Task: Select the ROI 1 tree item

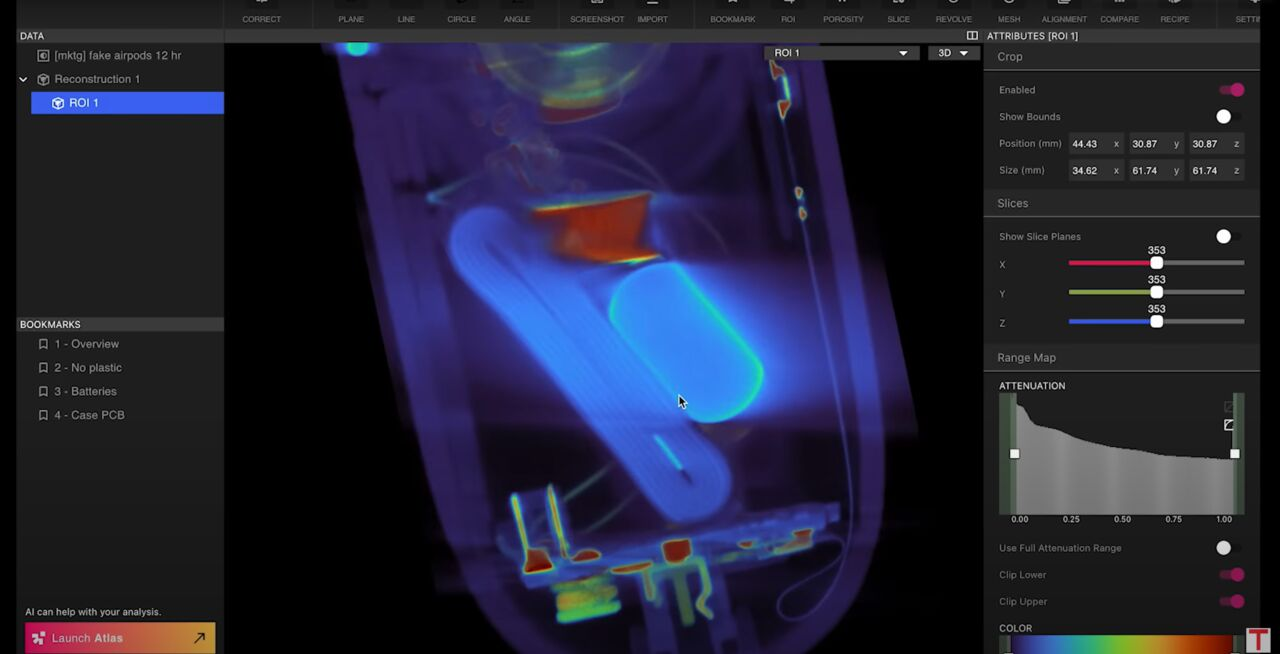Action: [x=127, y=103]
